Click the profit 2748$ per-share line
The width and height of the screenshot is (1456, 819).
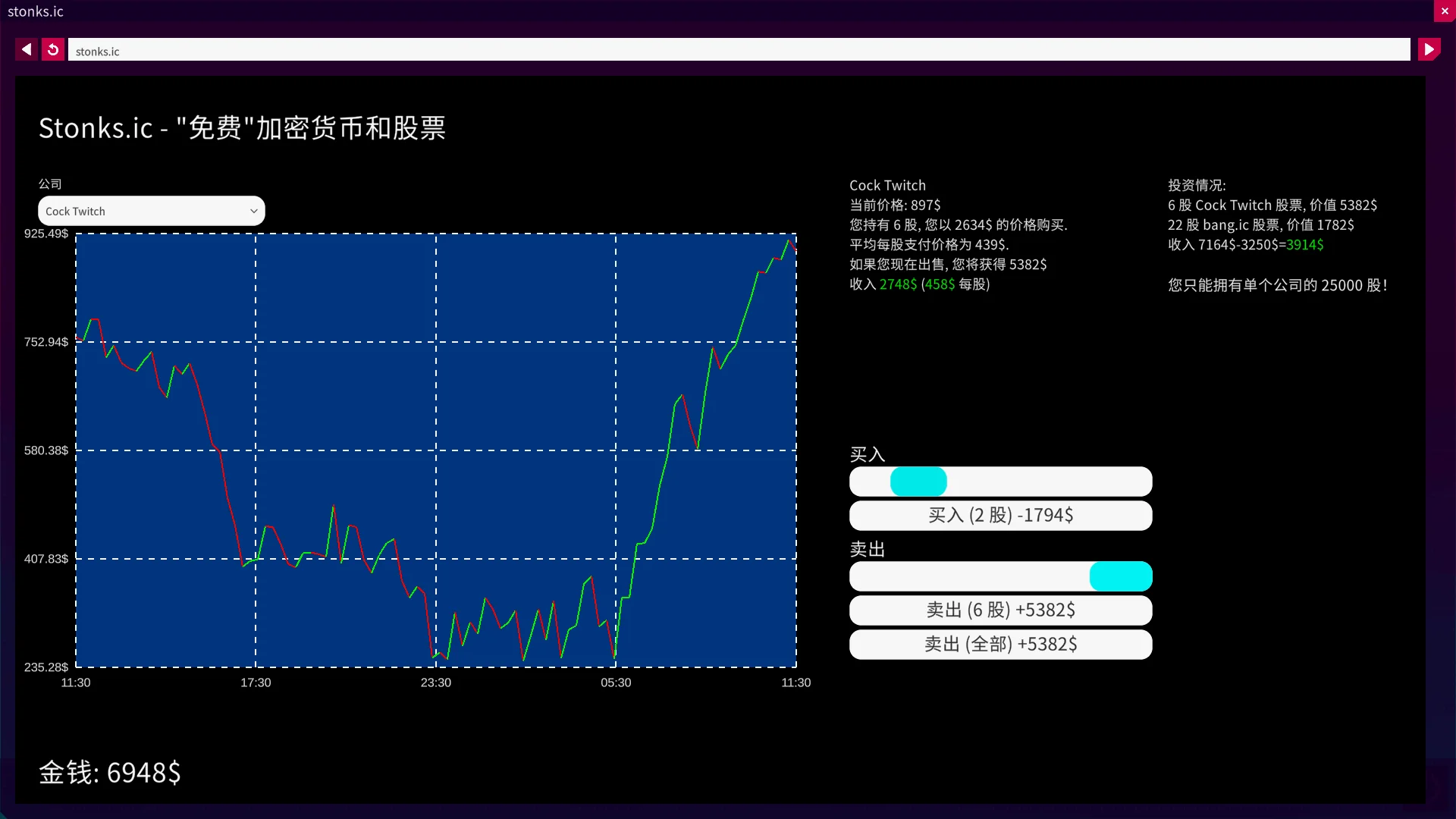point(919,284)
